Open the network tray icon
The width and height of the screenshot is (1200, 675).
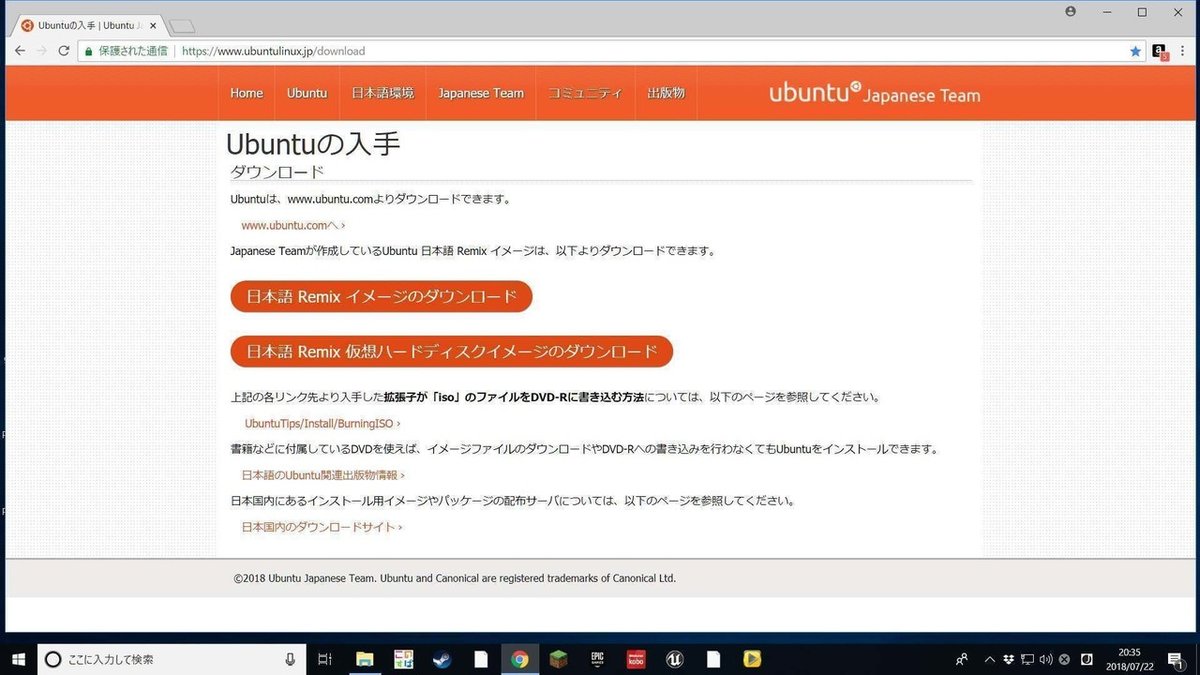(1027, 659)
